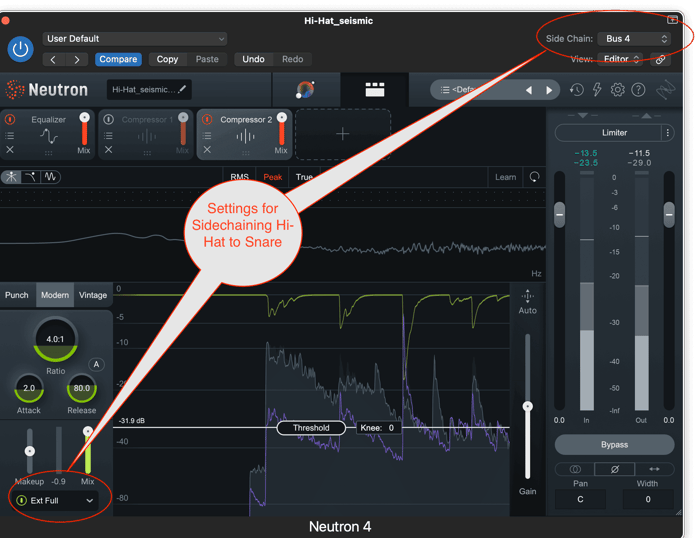Open the Equalizer module preset list icon
The image size is (700, 538).
(x=10, y=135)
